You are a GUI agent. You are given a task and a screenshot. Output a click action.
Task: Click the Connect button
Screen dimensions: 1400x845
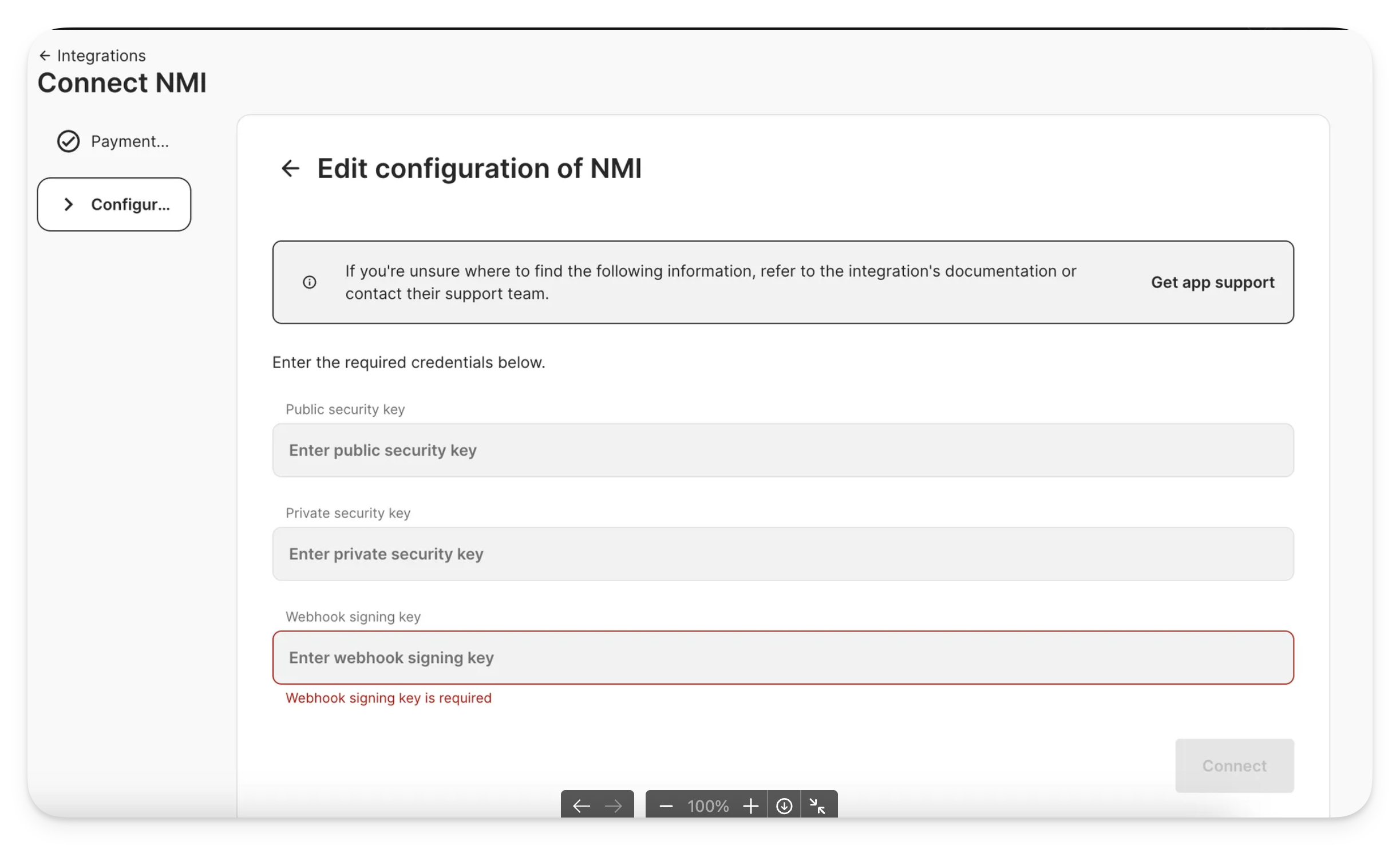(x=1234, y=765)
